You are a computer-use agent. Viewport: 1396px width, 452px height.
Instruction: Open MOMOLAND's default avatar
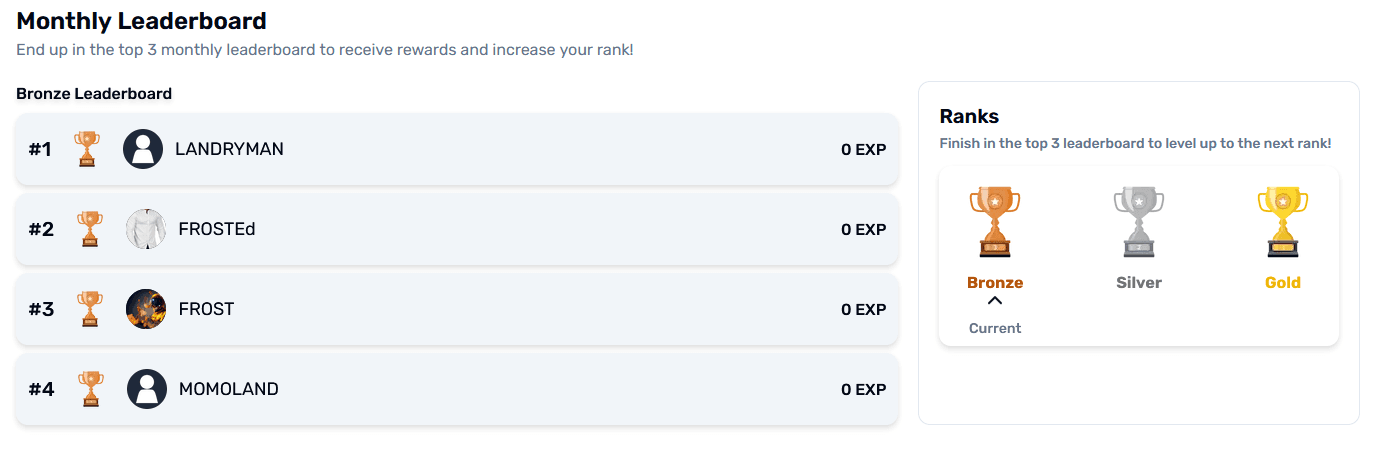(146, 389)
